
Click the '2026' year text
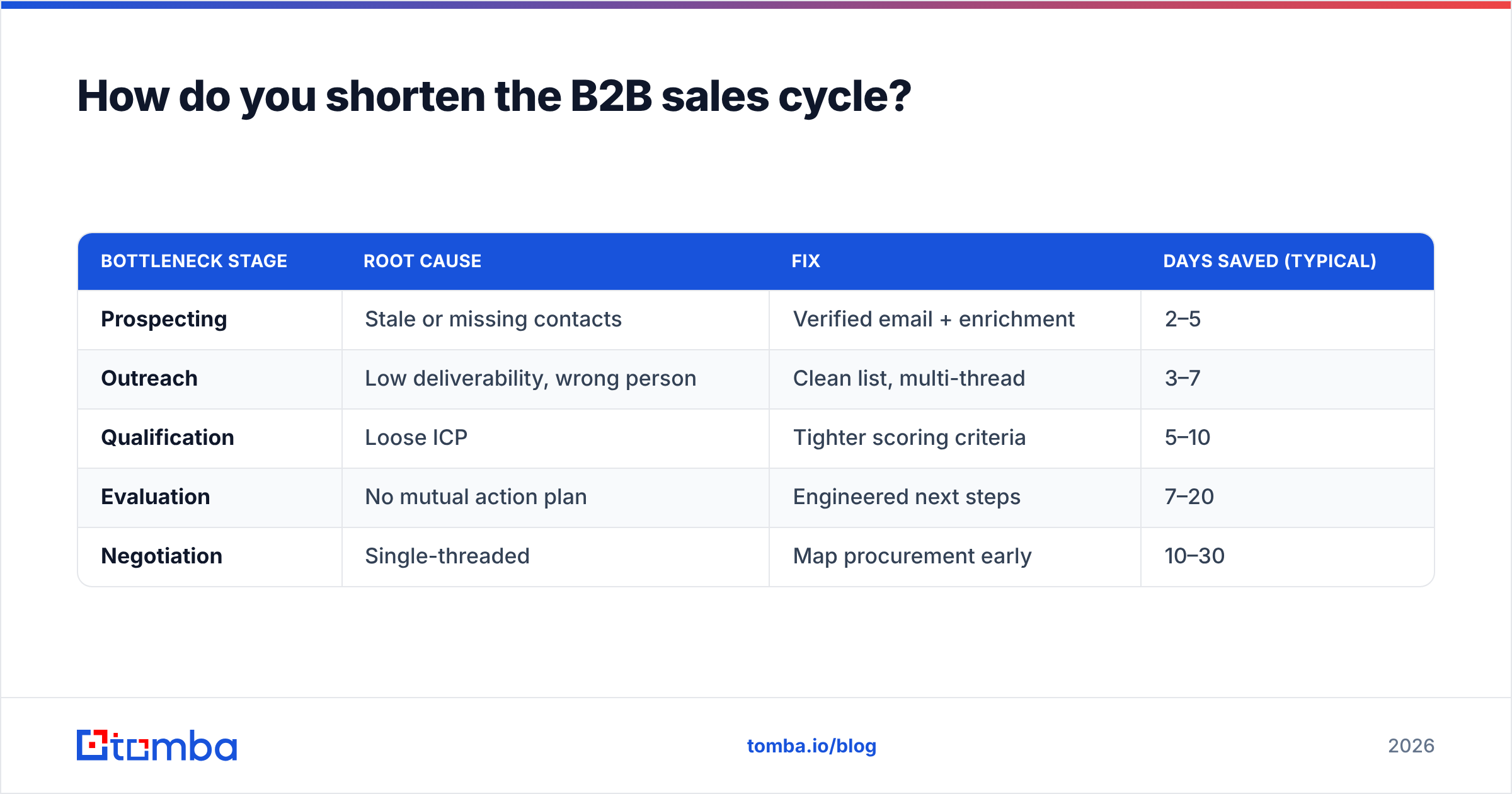[1411, 746]
